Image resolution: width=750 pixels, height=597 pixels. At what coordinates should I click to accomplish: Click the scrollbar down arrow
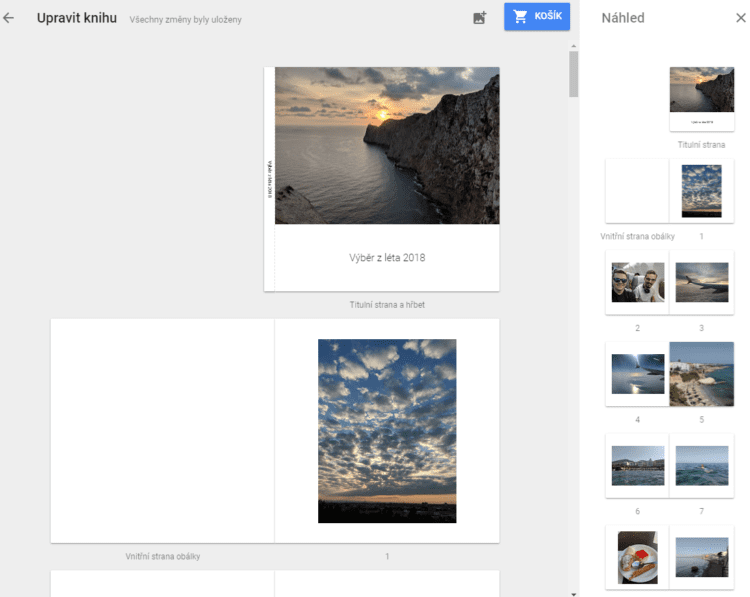574,594
